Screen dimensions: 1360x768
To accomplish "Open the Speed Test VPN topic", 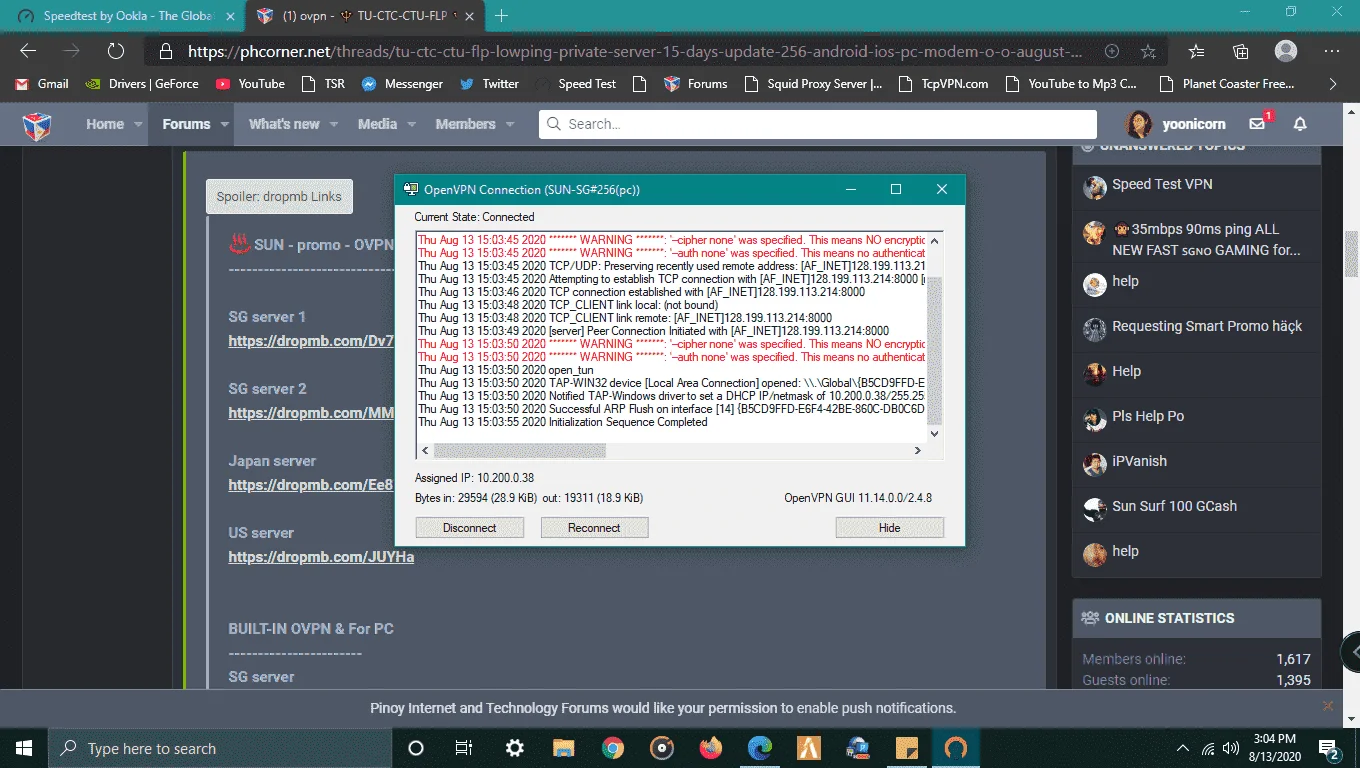I will (x=1162, y=184).
